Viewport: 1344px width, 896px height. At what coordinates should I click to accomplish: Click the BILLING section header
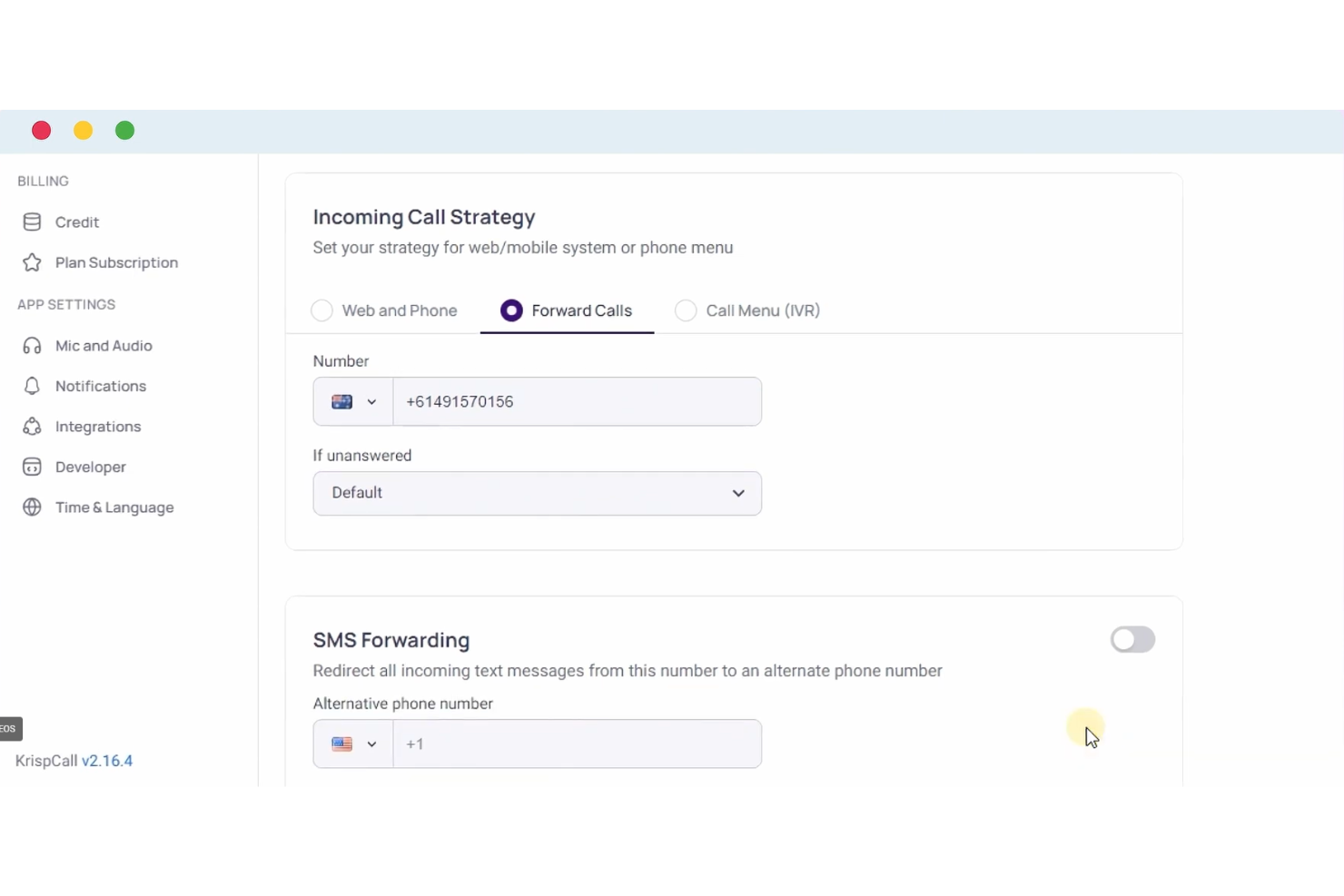point(42,181)
